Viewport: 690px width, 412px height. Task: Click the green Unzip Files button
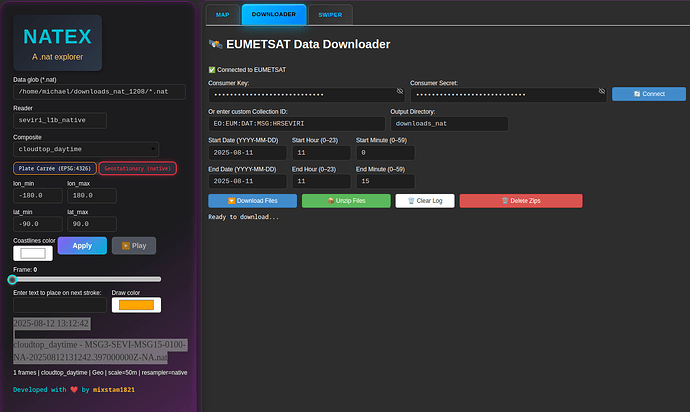(x=345, y=200)
